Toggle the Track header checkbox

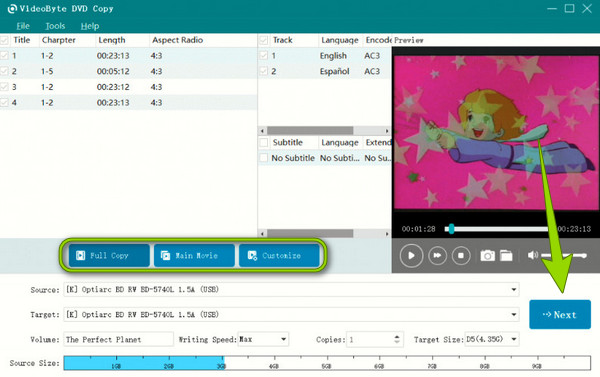point(263,40)
